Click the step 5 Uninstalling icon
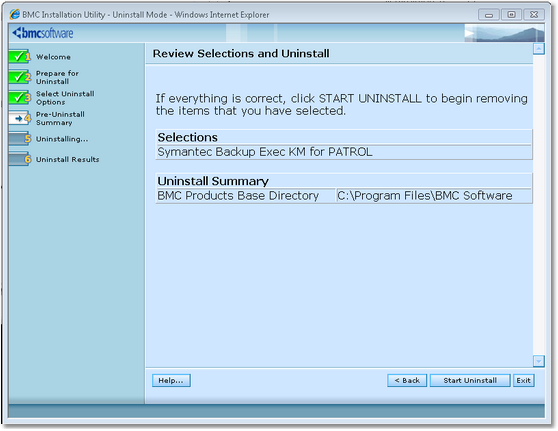Viewport: 558px width, 431px height. click(20, 138)
